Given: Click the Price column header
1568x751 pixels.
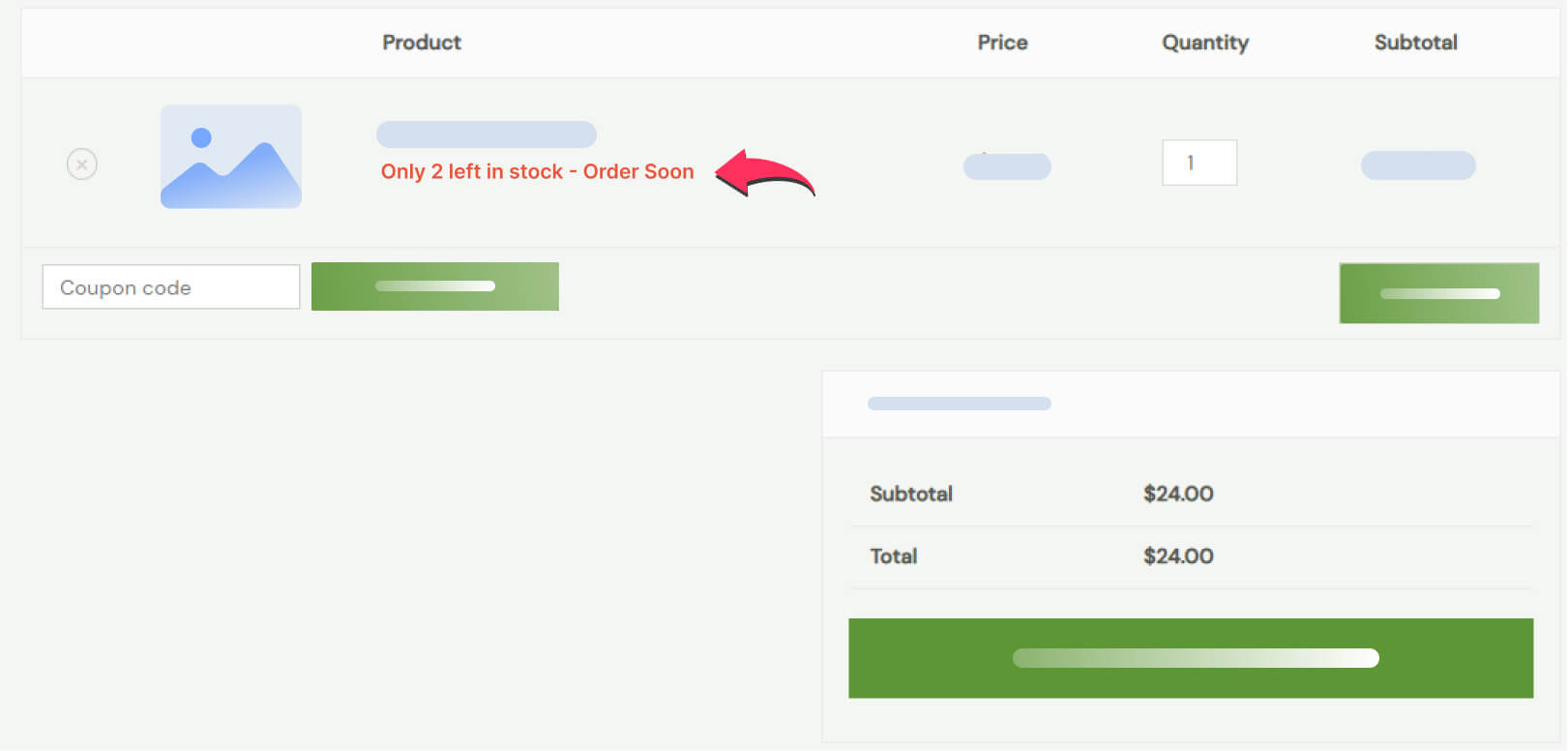Looking at the screenshot, I should click(1002, 43).
